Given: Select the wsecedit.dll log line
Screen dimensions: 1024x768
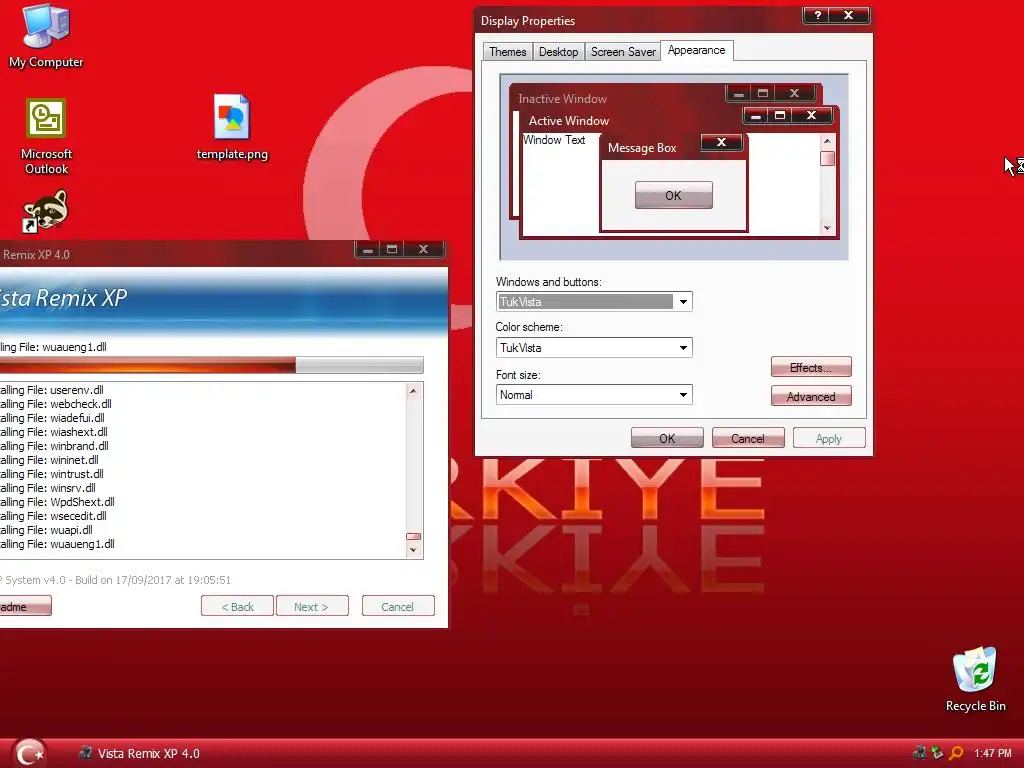Looking at the screenshot, I should coord(54,516).
